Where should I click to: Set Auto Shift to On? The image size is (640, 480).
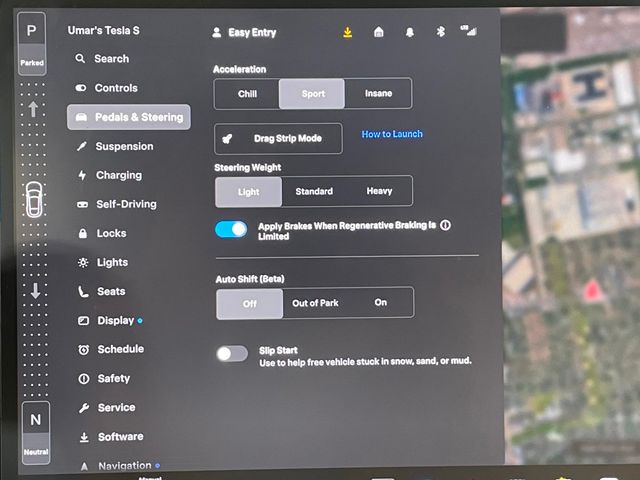[x=381, y=302]
